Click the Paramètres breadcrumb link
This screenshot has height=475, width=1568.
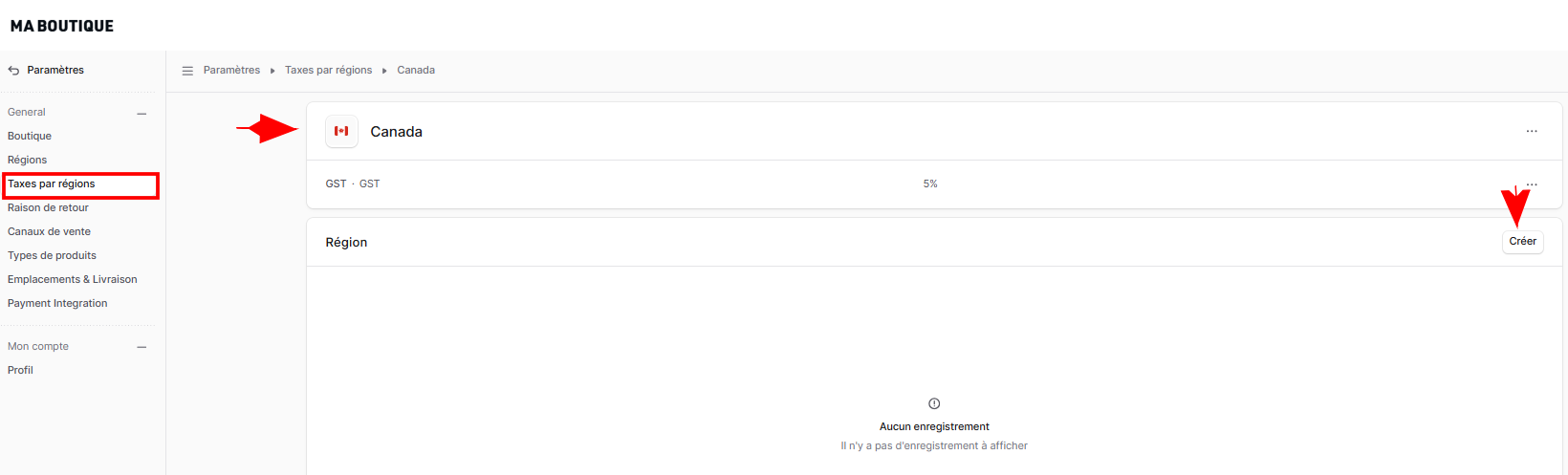(231, 70)
